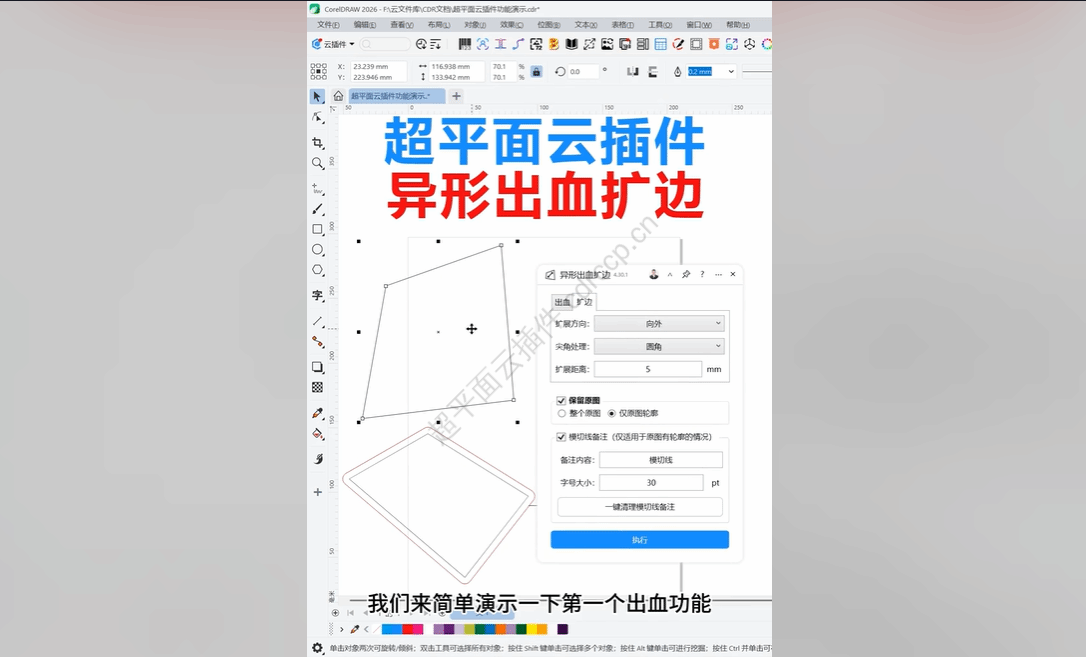Select the Interactive fill bucket tool
Screen dimensions: 1086x657
317,435
